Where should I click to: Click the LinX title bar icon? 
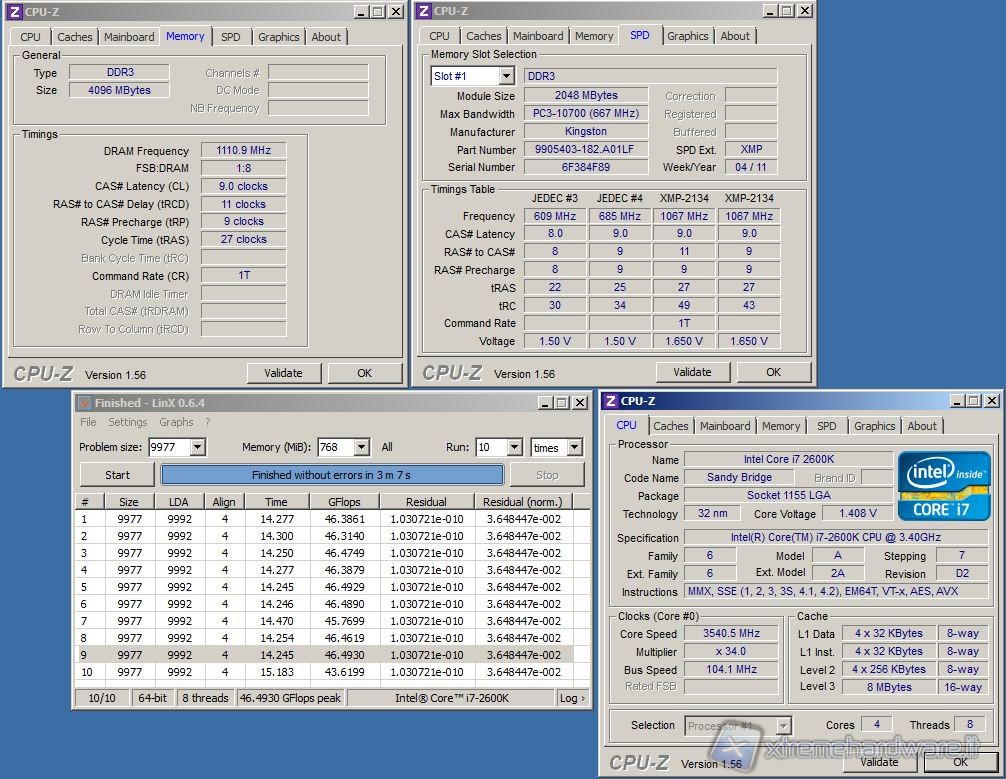(84, 403)
